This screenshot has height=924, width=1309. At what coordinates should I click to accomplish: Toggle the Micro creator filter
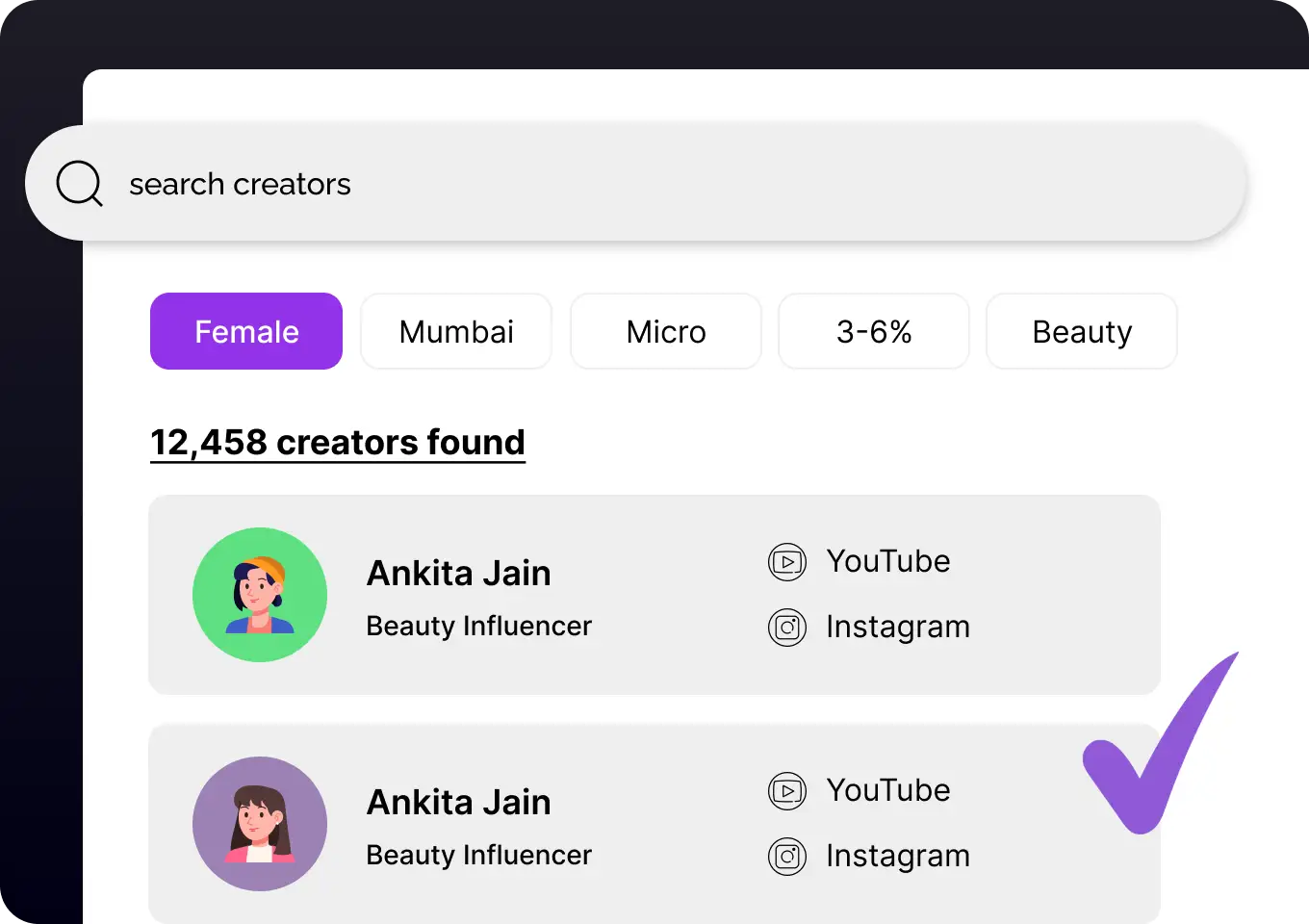665,331
